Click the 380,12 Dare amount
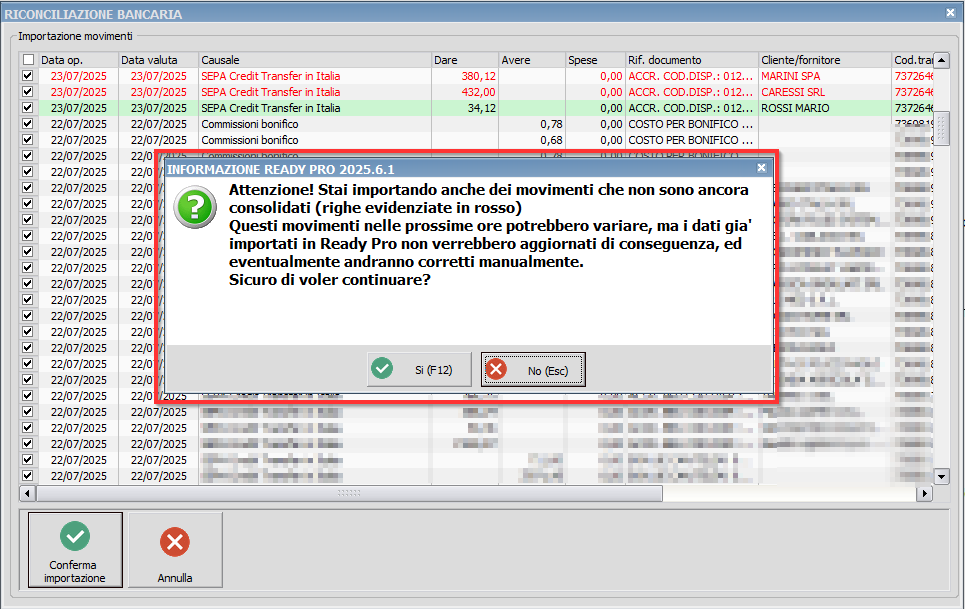This screenshot has width=965, height=609. tap(478, 76)
